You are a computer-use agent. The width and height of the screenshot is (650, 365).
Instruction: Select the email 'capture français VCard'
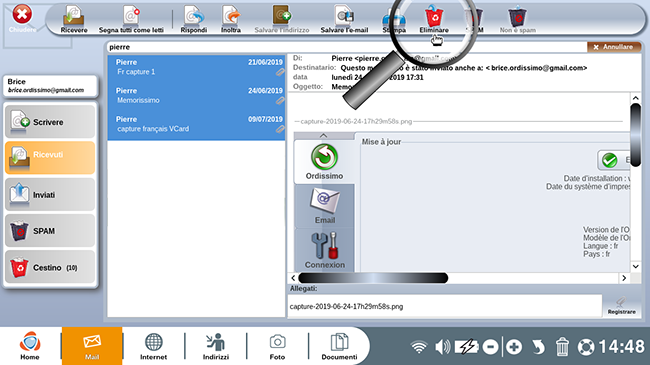(196, 124)
